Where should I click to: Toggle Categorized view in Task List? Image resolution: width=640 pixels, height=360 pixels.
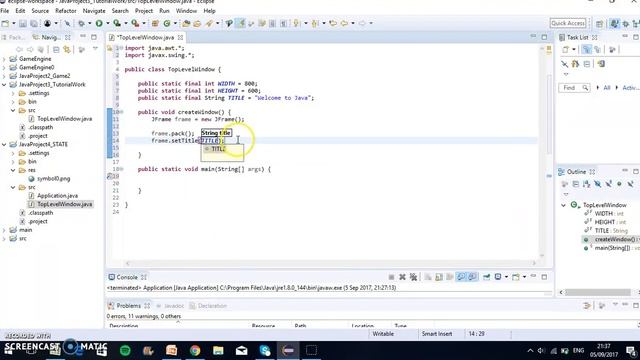(587, 50)
